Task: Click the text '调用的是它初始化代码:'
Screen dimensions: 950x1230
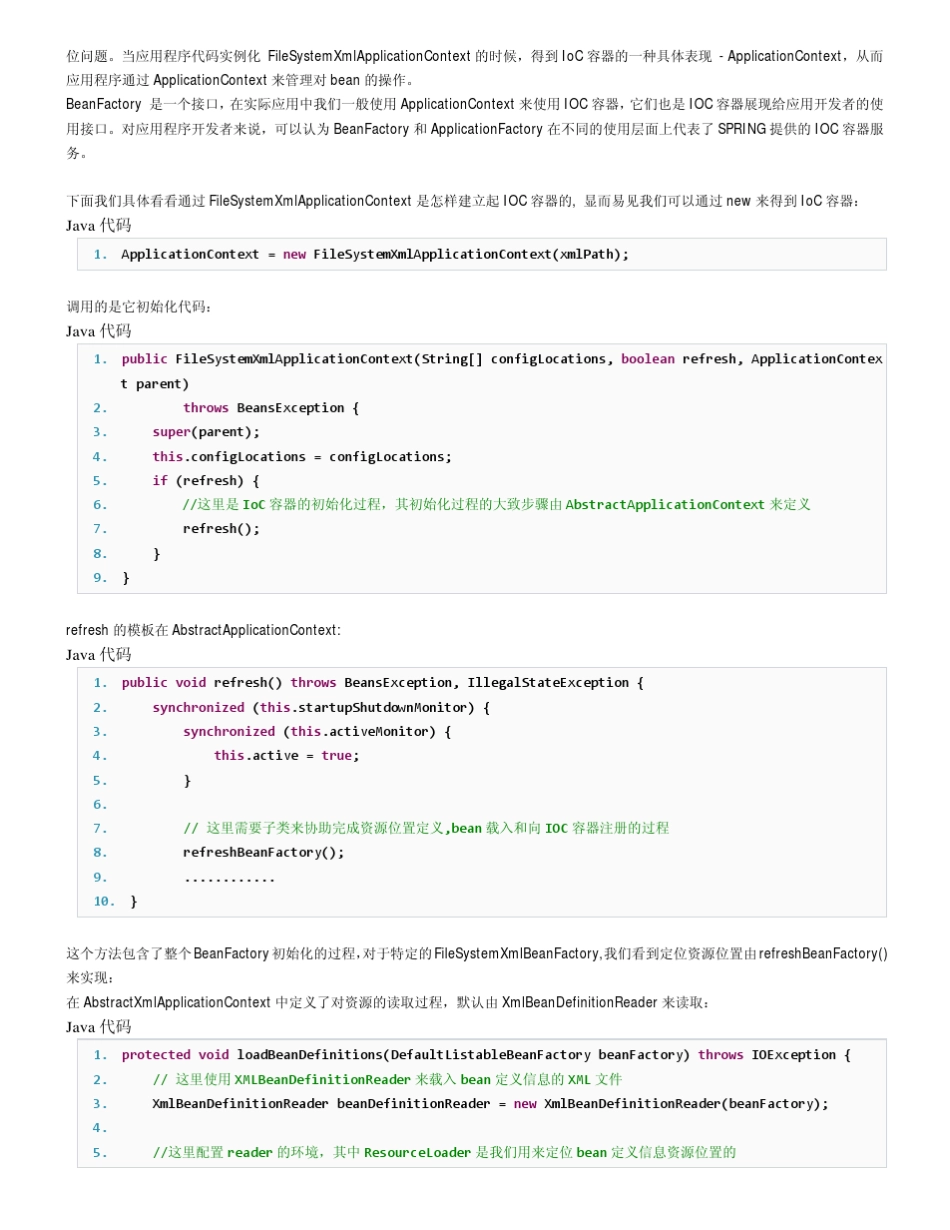Action: click(139, 307)
